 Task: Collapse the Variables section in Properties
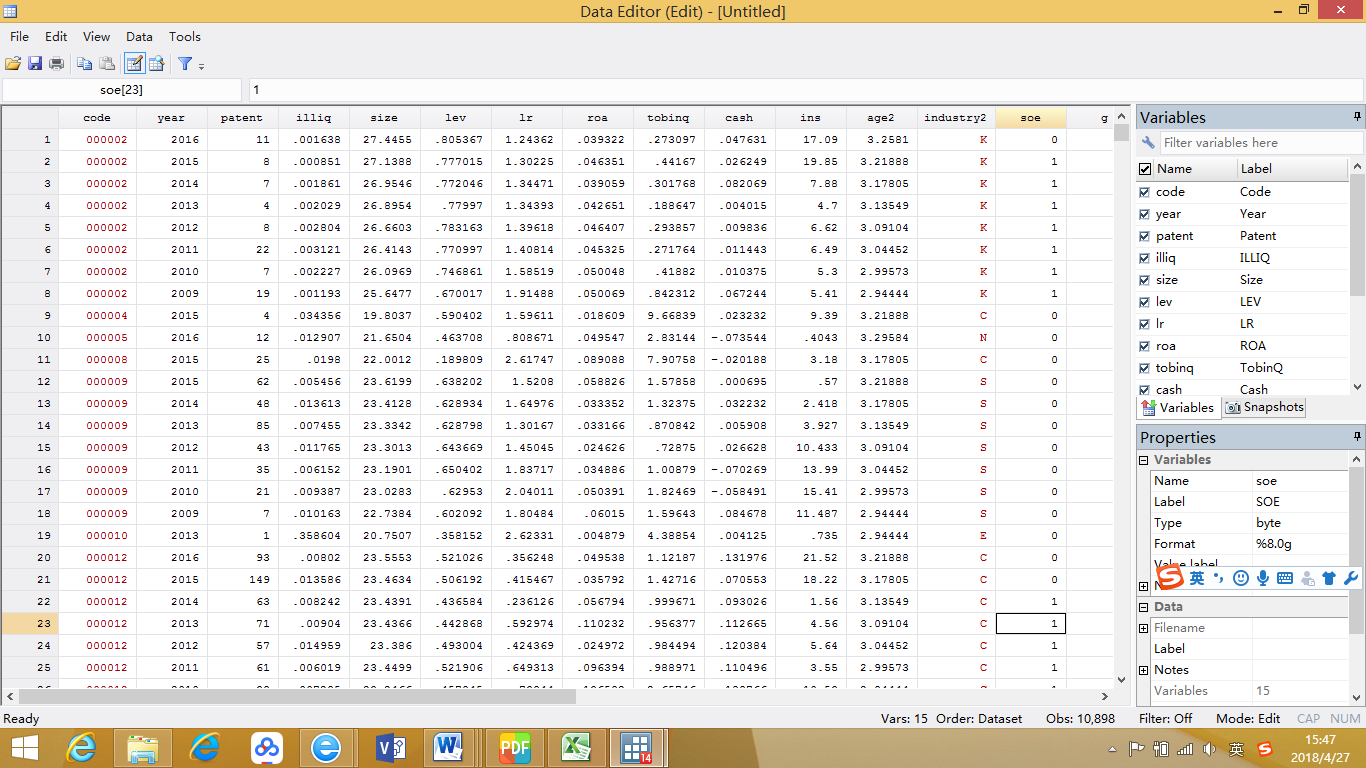point(1144,460)
